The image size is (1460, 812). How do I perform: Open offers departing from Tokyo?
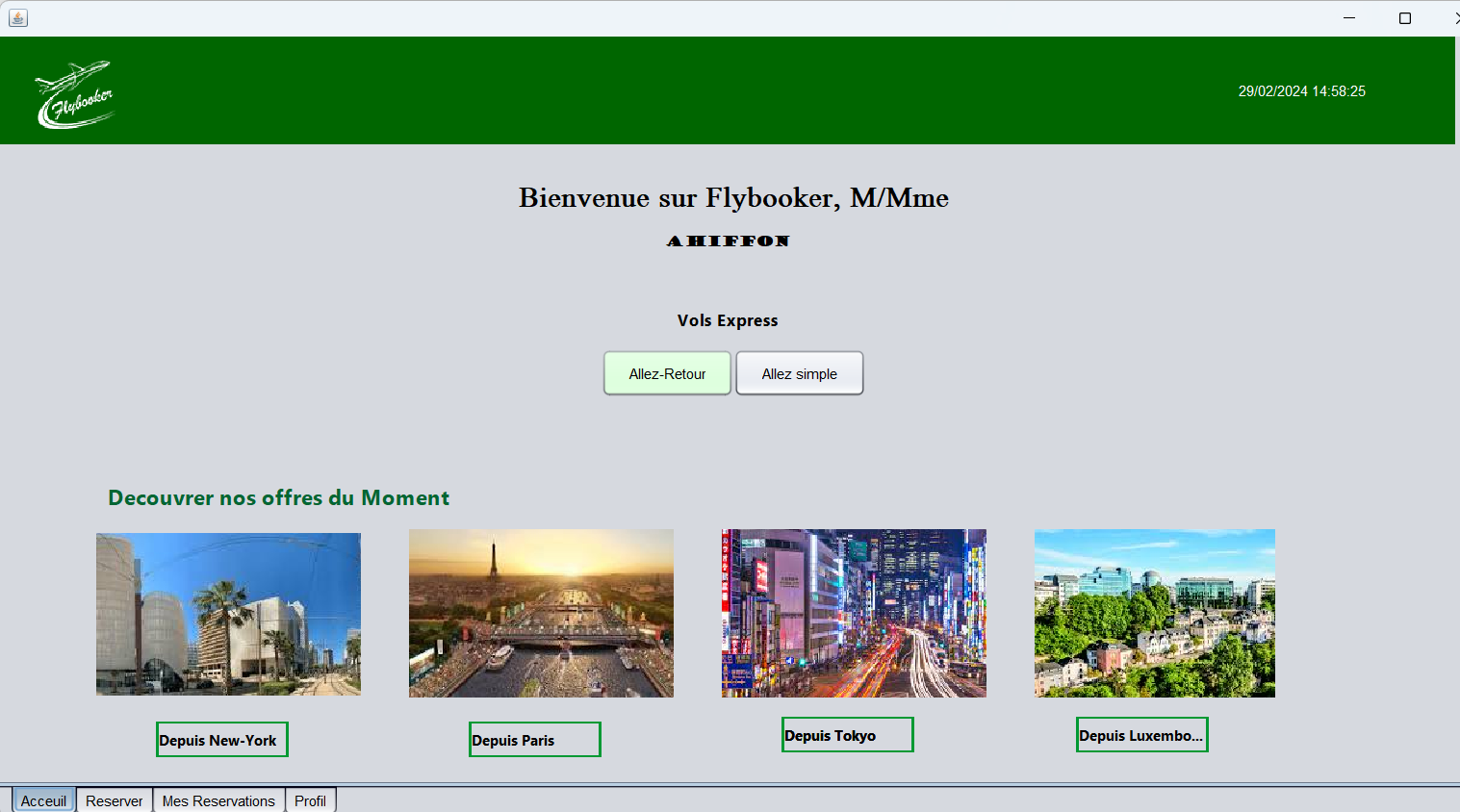point(847,734)
